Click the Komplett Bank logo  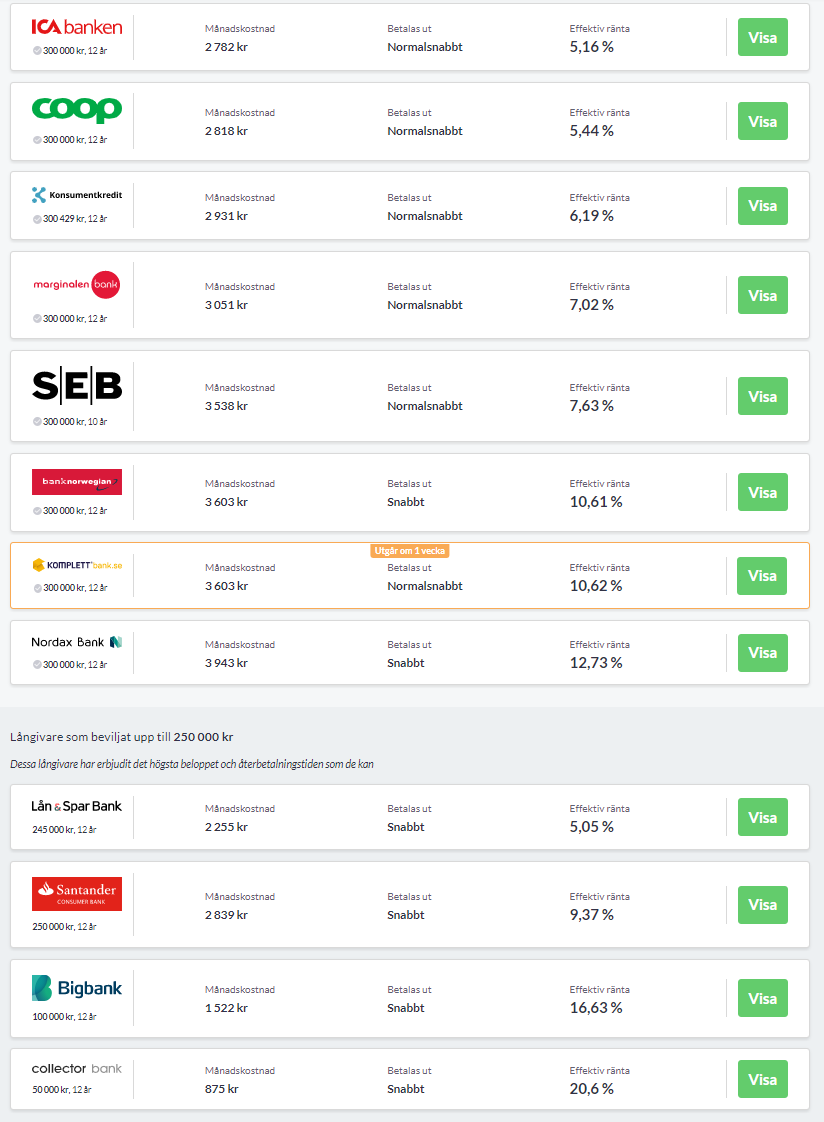(x=76, y=566)
